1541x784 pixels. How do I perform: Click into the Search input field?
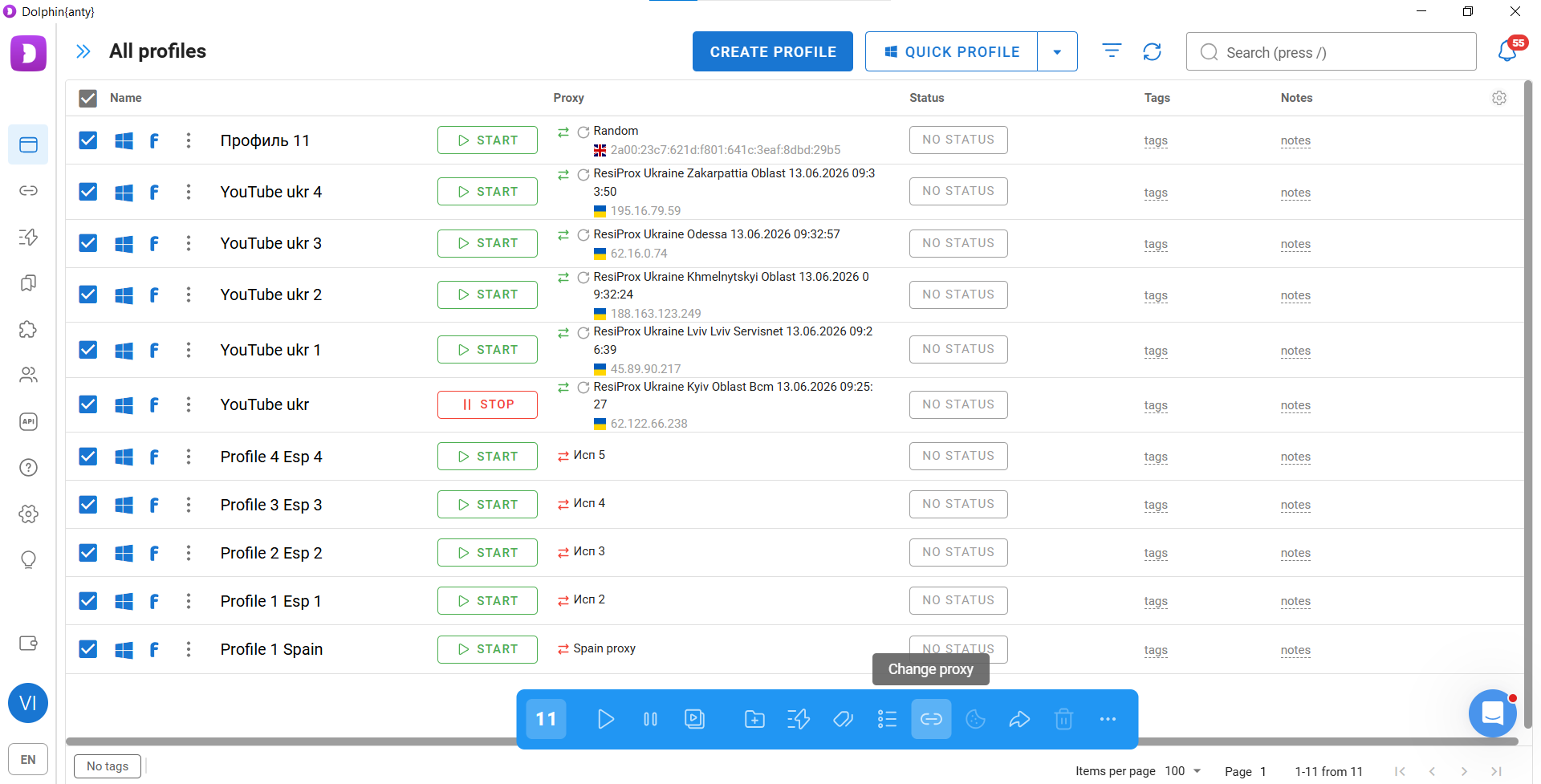pos(1331,51)
